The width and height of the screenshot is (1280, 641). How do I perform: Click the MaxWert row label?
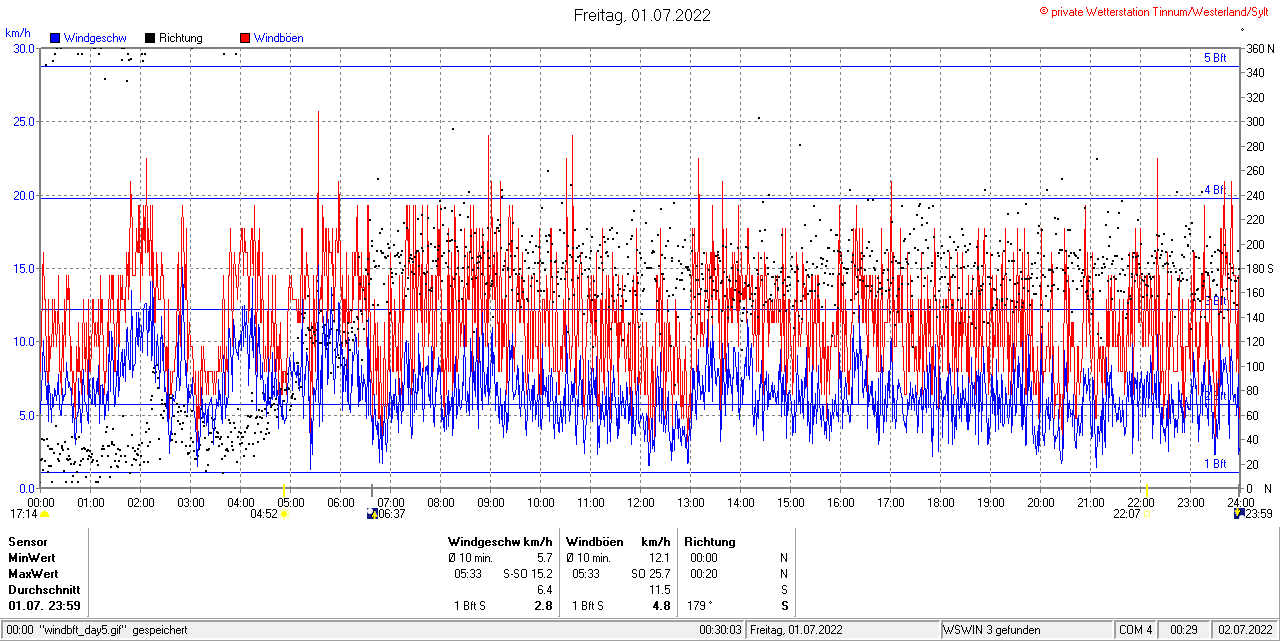coord(33,574)
